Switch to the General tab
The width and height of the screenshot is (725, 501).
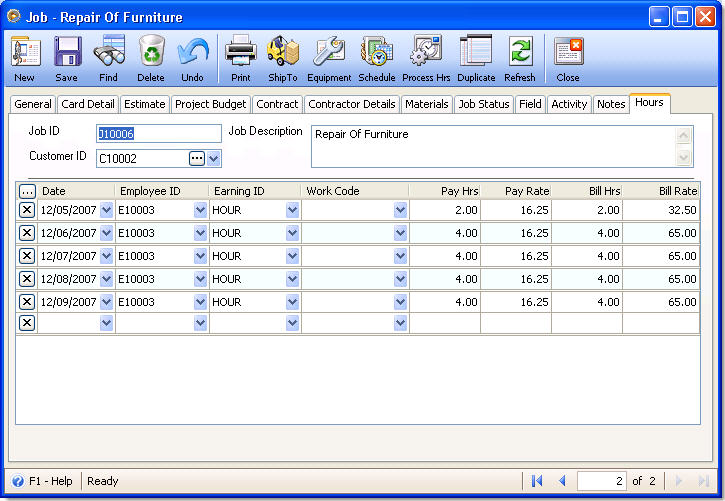click(x=32, y=104)
